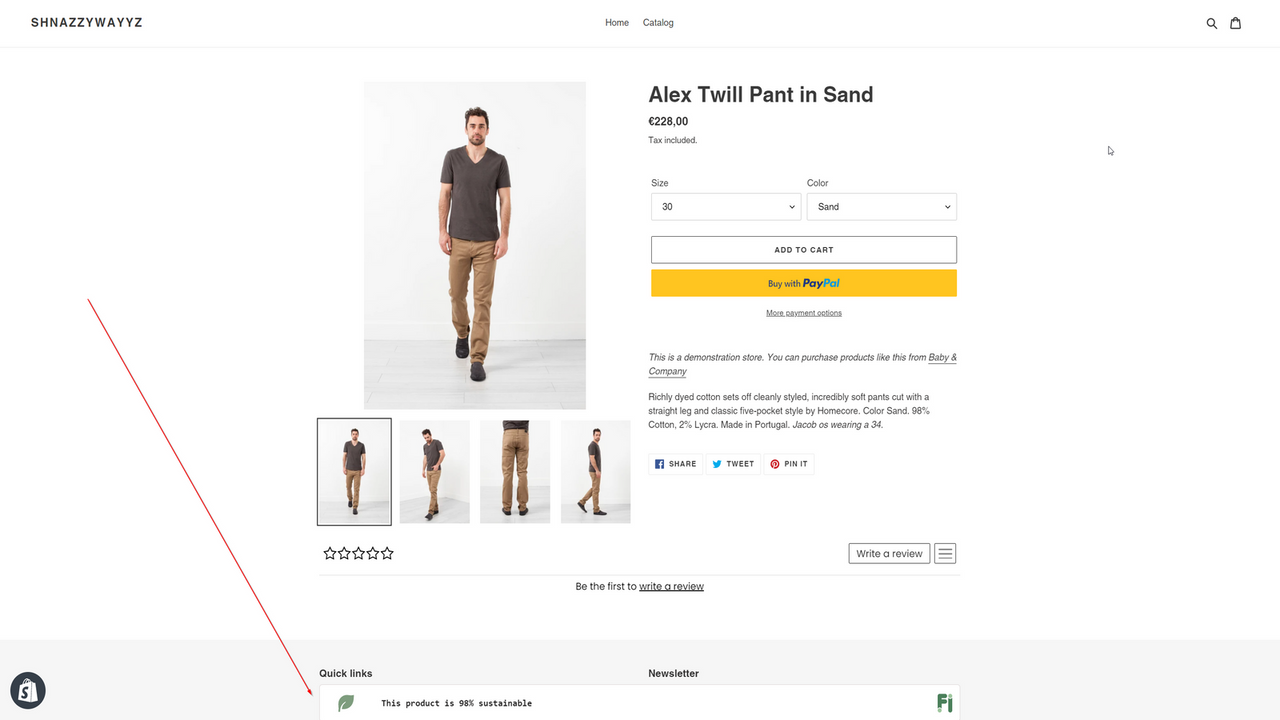Viewport: 1280px width, 720px height.
Task: Click the green leaf sustainability icon
Action: 345,703
